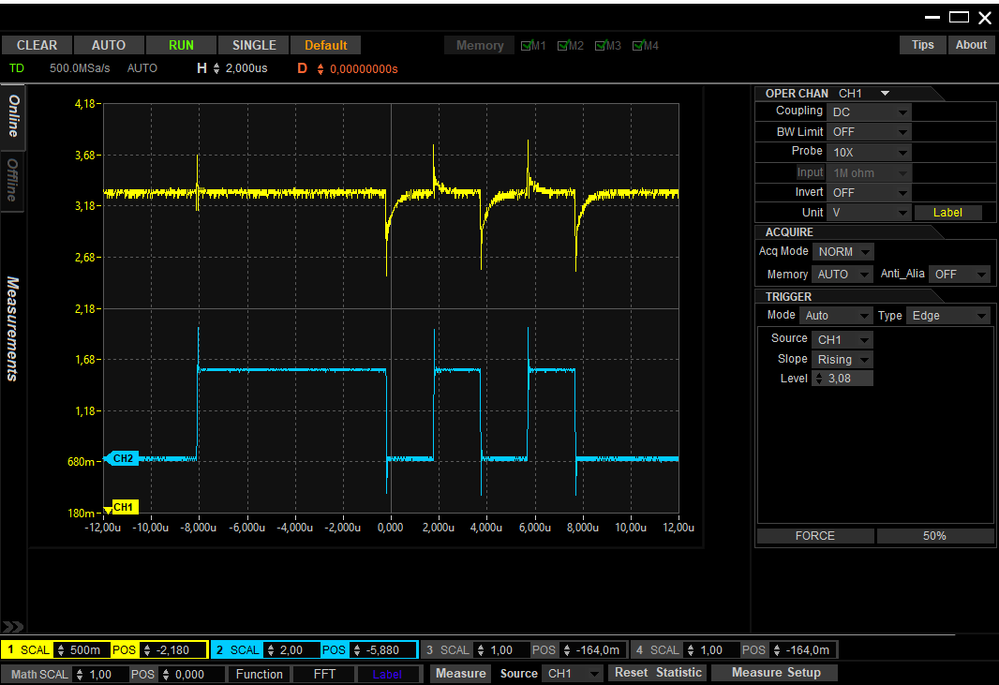Toggle channel 1 via yellow '1' button
Screen dimensions: 999x685
click(11, 650)
